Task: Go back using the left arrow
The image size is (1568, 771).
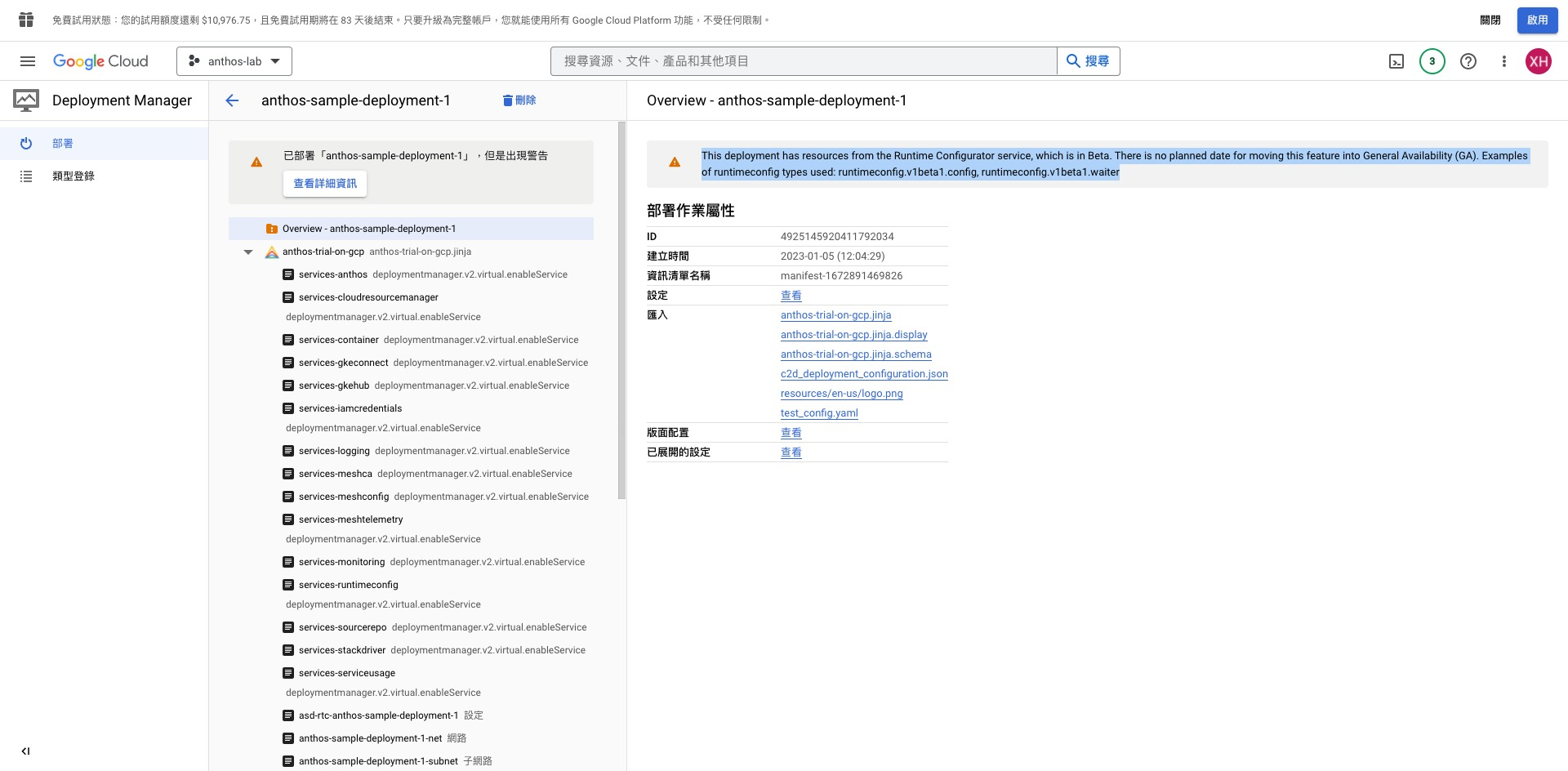Action: (x=232, y=100)
